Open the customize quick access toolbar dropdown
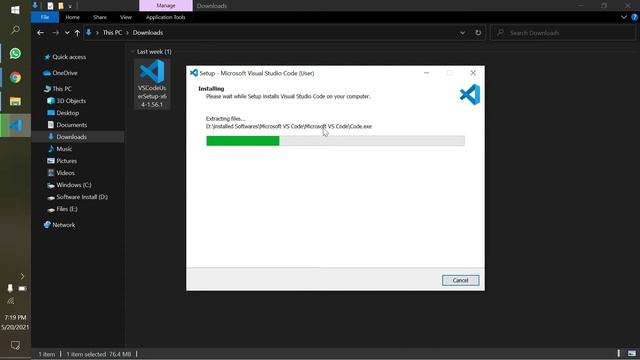 click(x=70, y=6)
